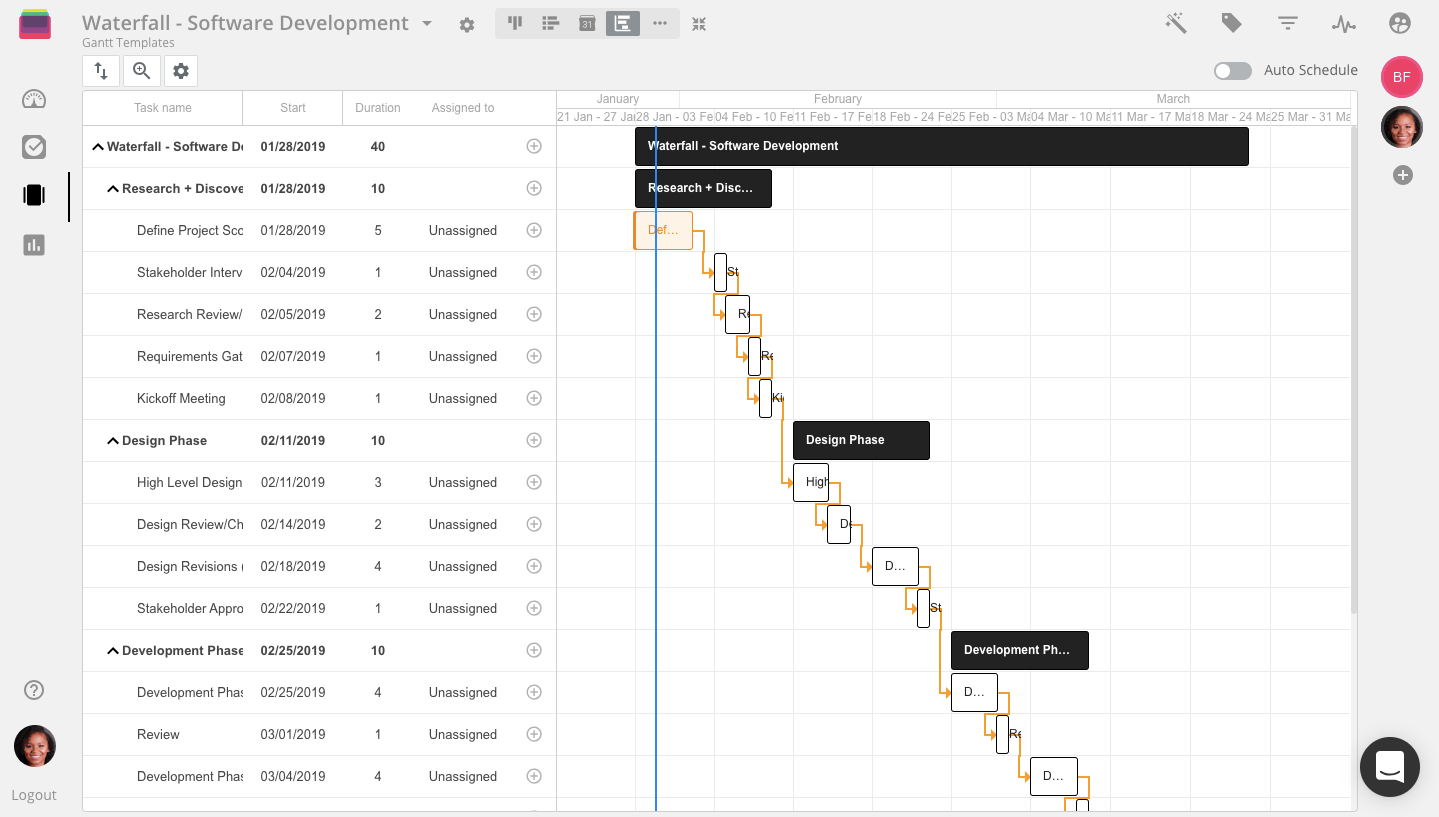The height and width of the screenshot is (817, 1439).
Task: Click the magic wand automation icon
Action: 1176,24
